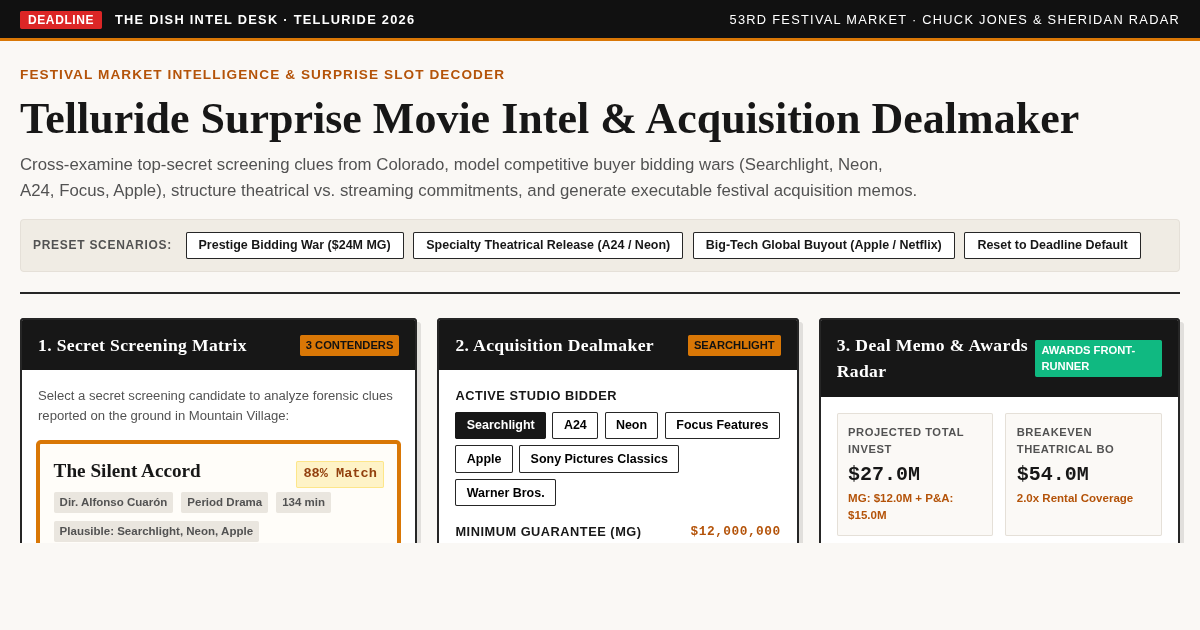Pick Warner Bros. as active bidder
Viewport: 1200px width, 630px height.
click(x=506, y=493)
